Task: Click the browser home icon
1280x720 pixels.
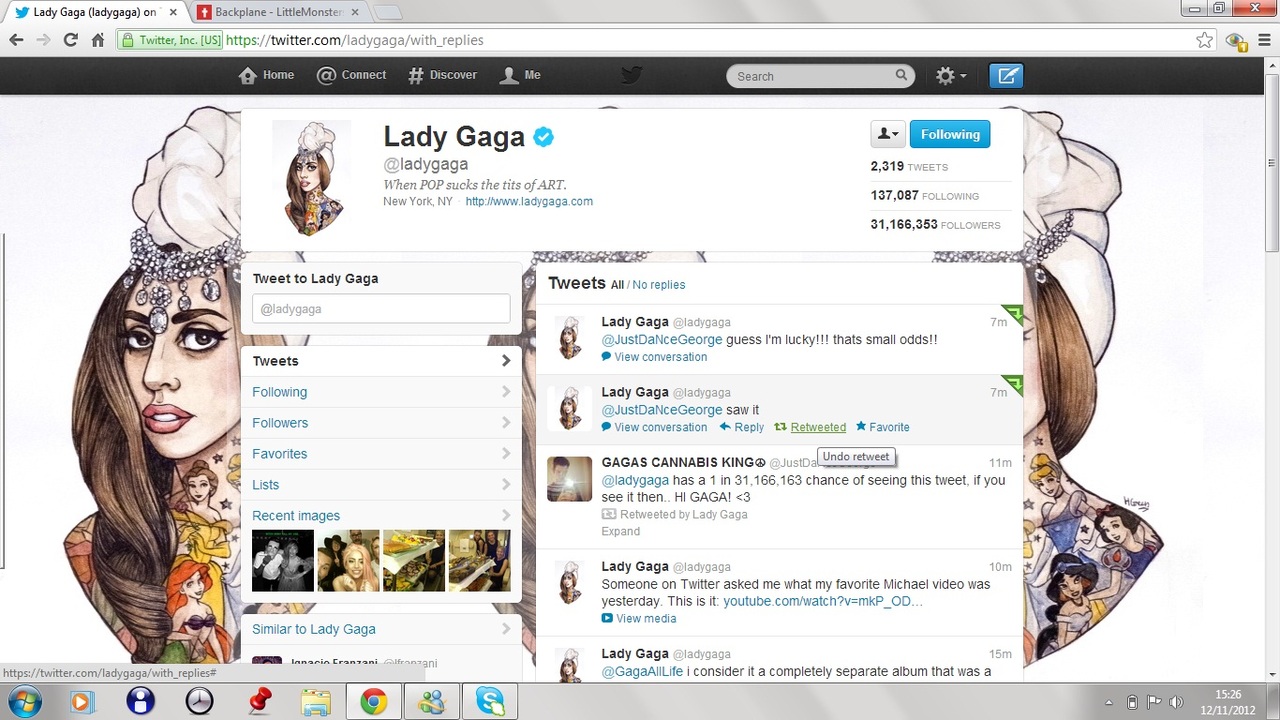Action: pyautogui.click(x=97, y=40)
